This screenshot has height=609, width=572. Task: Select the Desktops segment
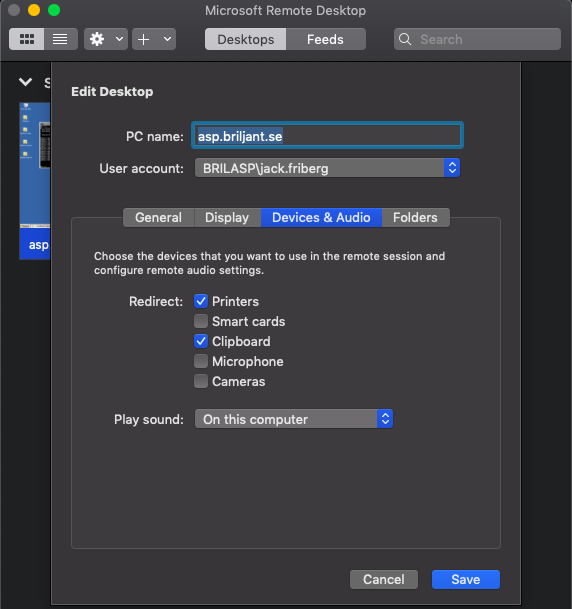point(245,39)
